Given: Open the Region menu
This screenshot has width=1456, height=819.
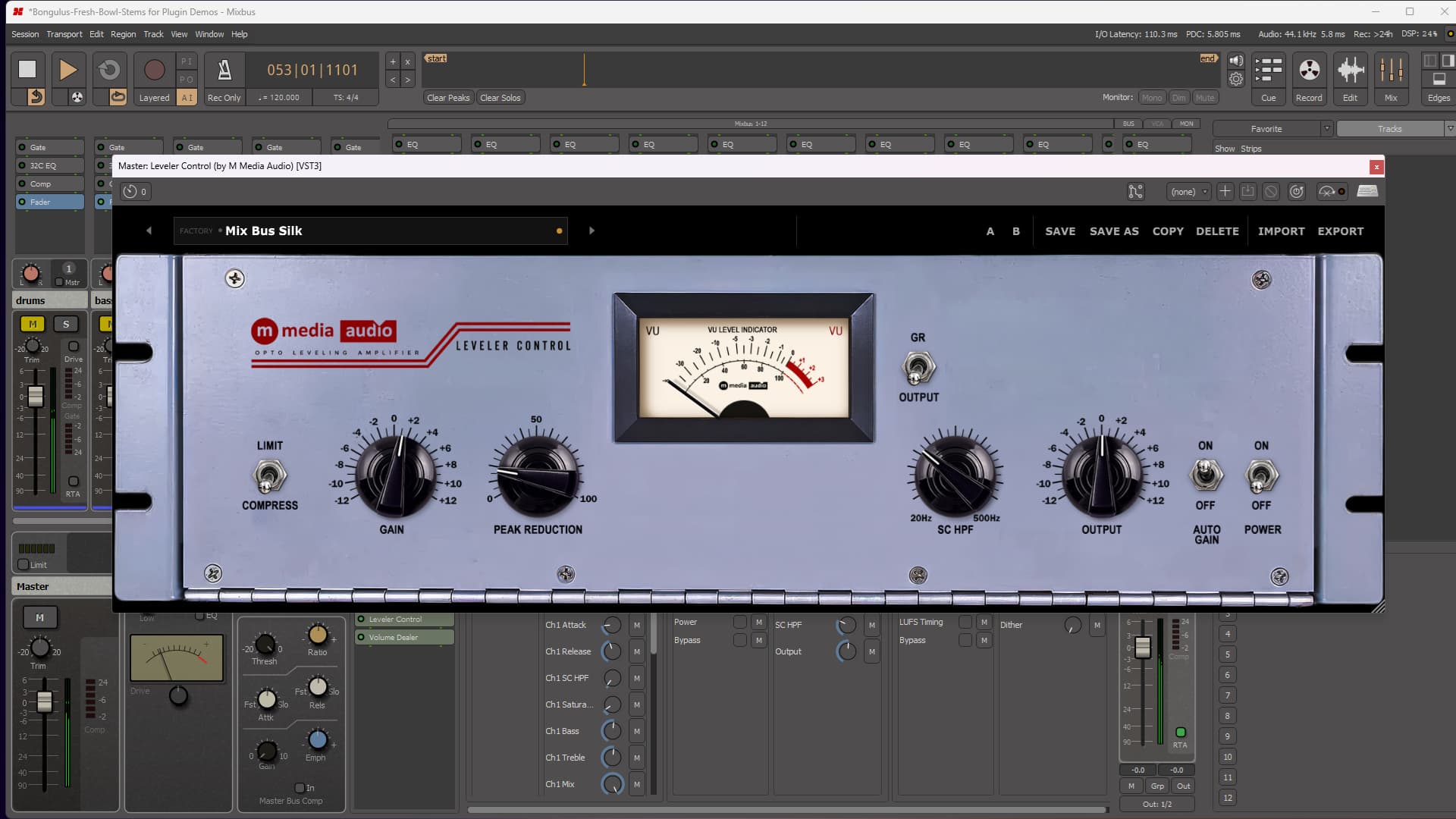Looking at the screenshot, I should pos(123,34).
